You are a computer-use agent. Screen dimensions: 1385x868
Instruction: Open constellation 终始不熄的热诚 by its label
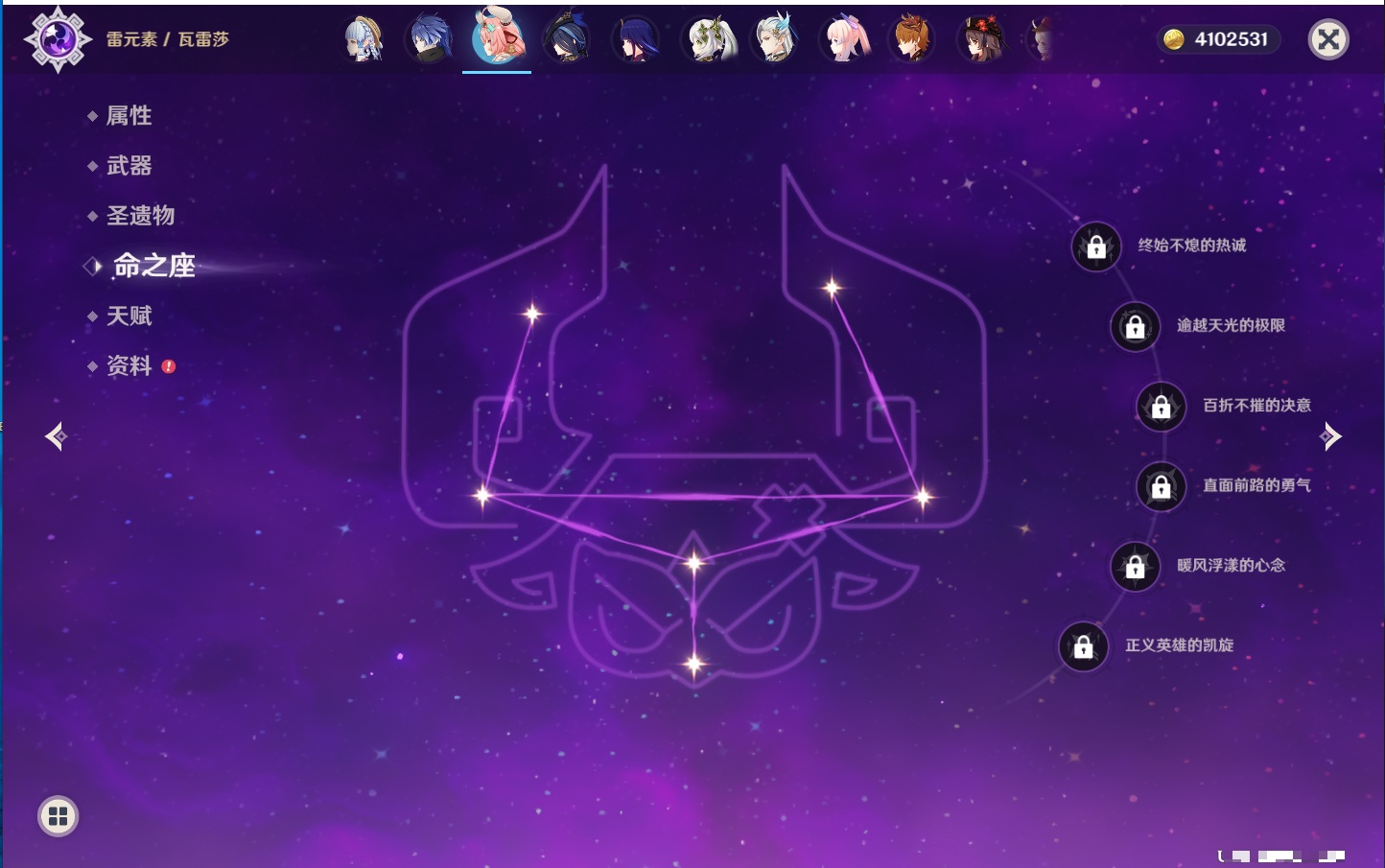1192,246
